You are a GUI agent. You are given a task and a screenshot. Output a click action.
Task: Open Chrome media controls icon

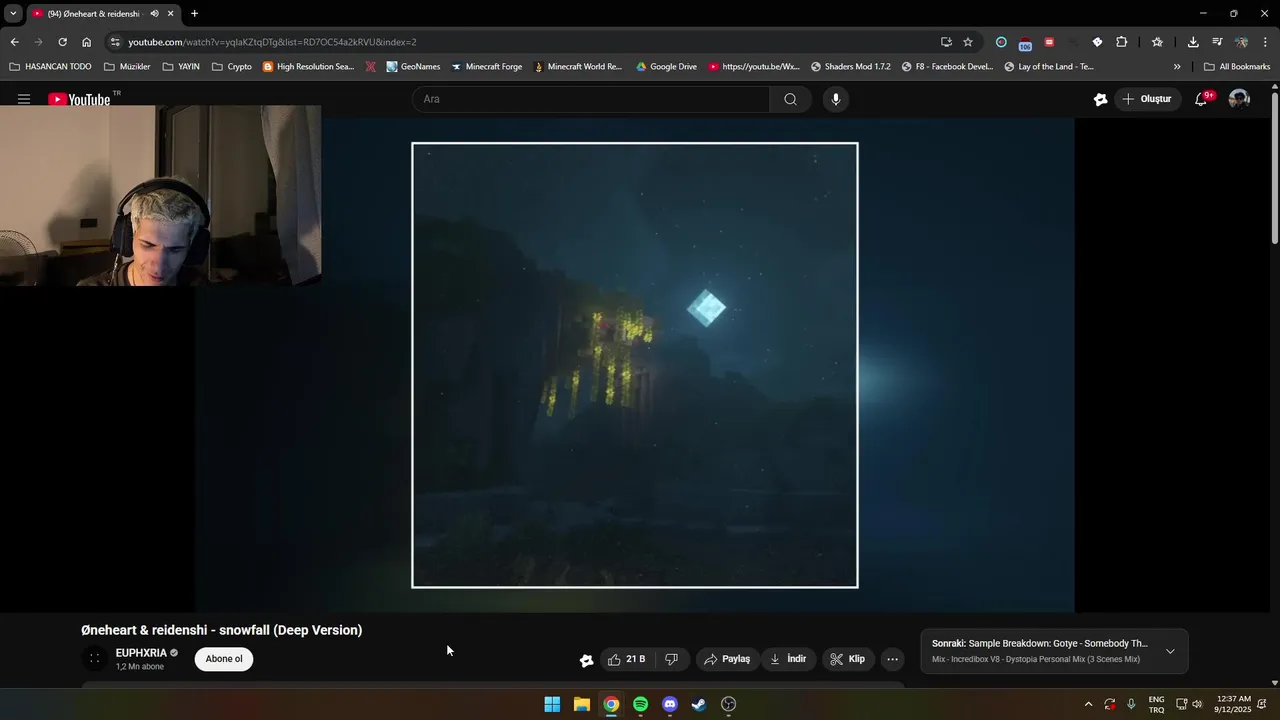1217,42
